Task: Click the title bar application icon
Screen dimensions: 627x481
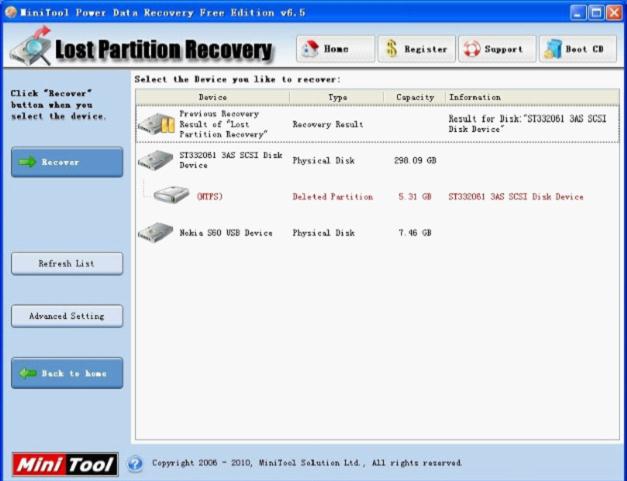Action: coord(11,12)
